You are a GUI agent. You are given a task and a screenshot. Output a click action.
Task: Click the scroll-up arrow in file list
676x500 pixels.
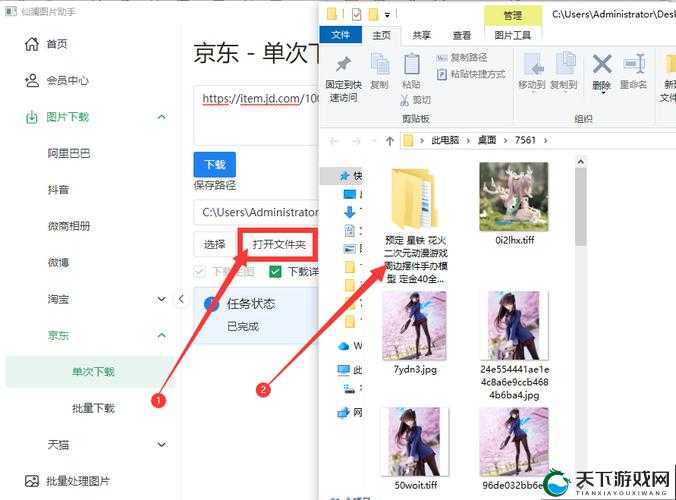coord(580,162)
